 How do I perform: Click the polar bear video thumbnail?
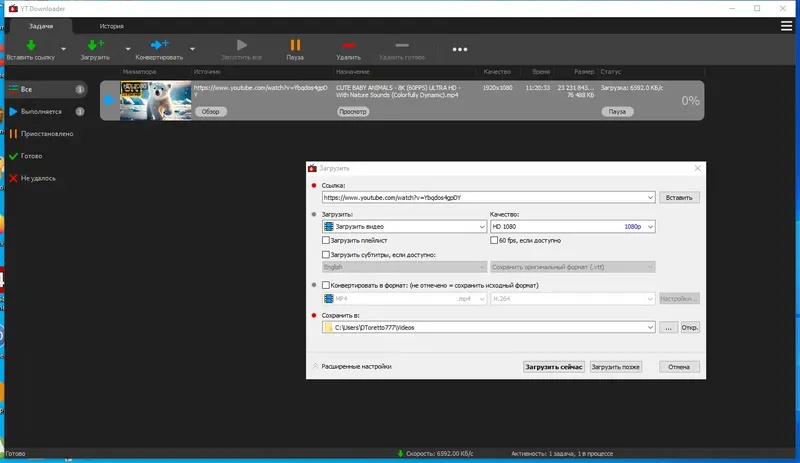[x=155, y=101]
